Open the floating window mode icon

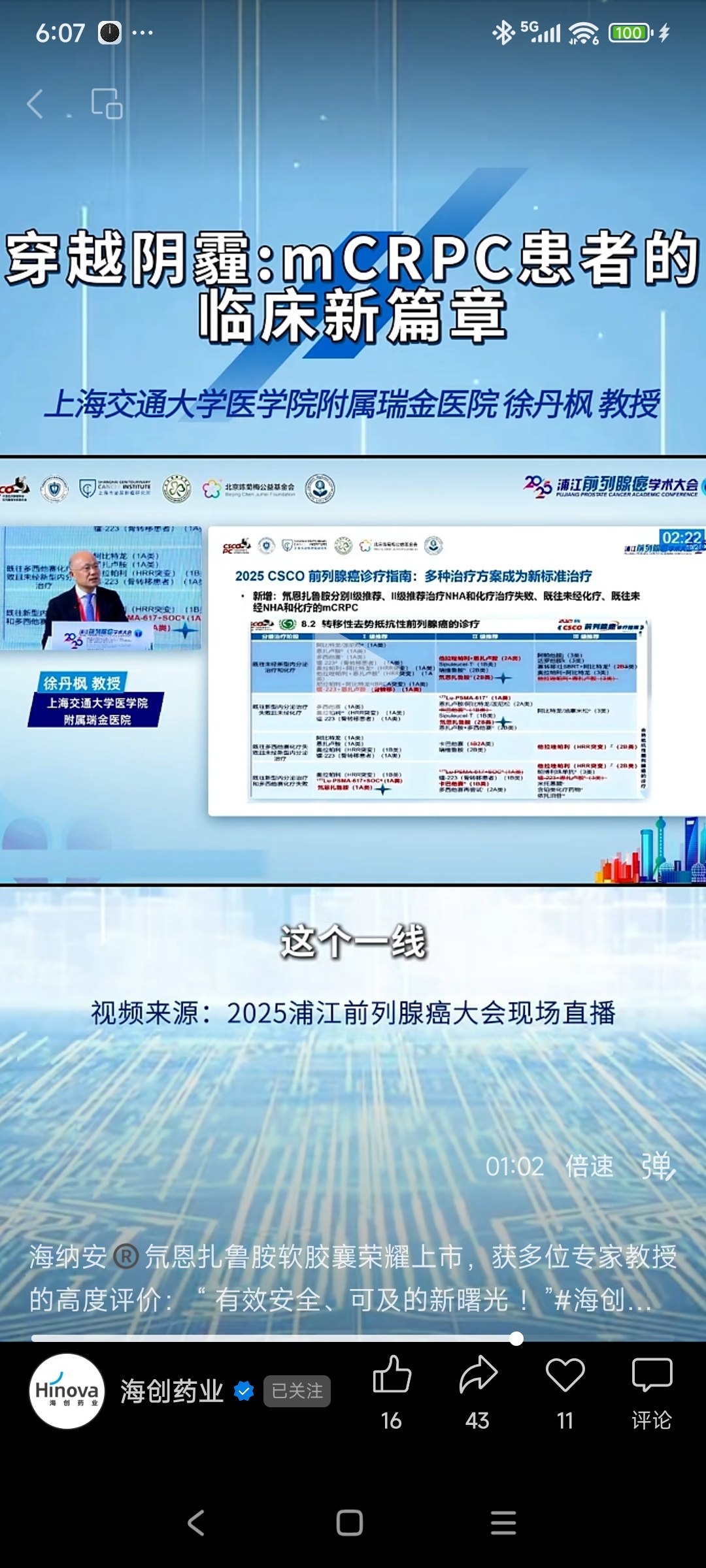[x=107, y=103]
